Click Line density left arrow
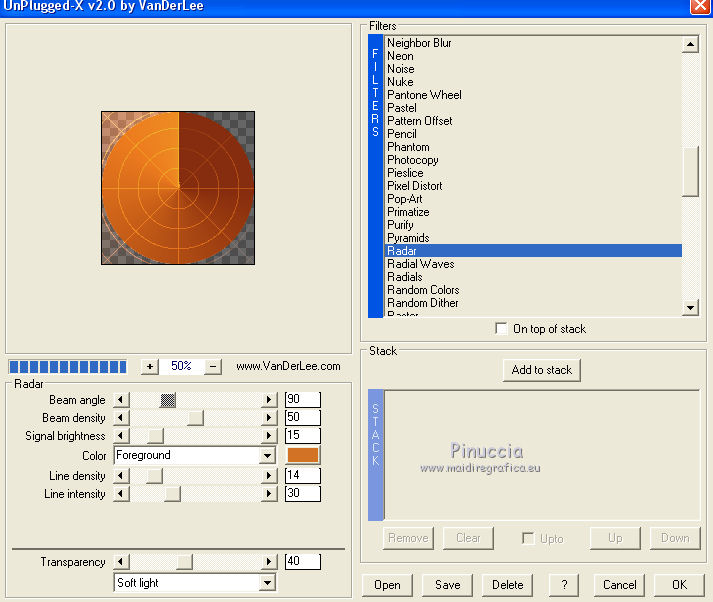This screenshot has height=602, width=713. [x=121, y=476]
